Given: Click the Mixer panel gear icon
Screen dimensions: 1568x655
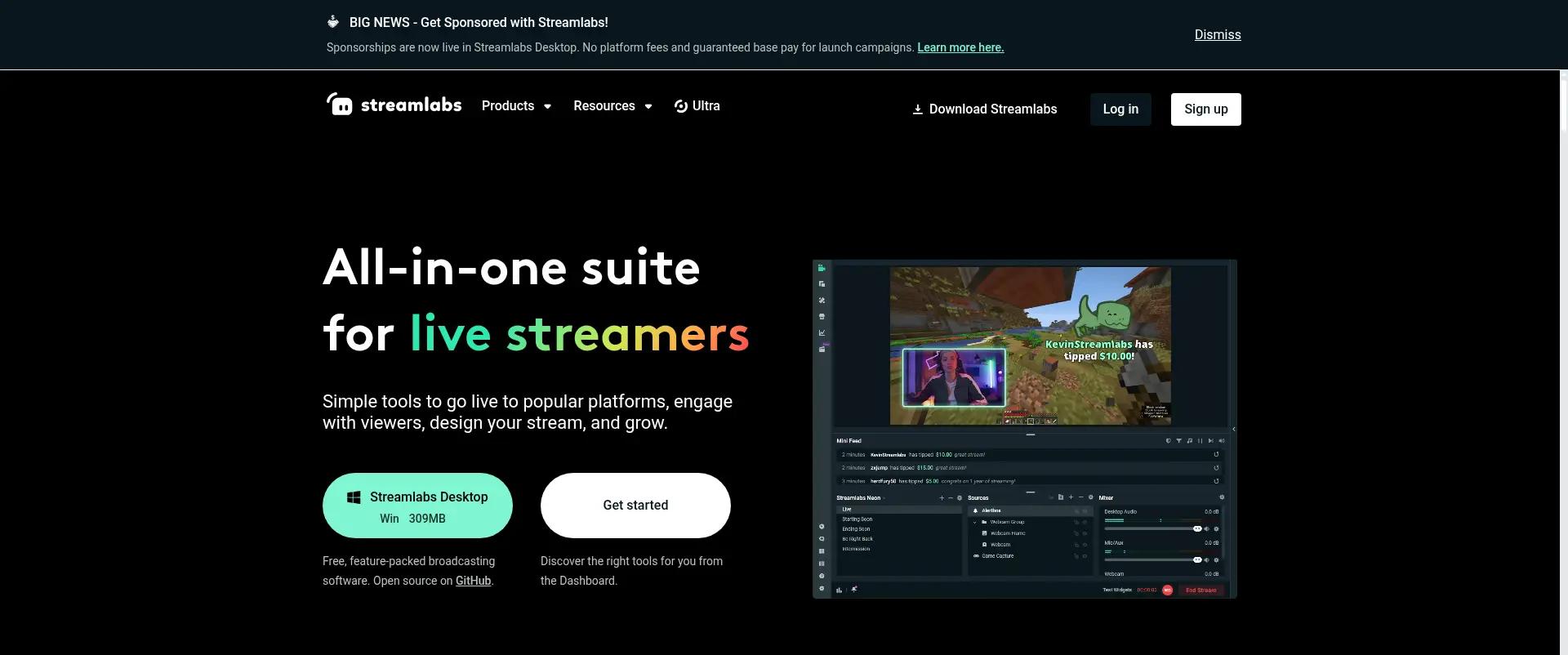Looking at the screenshot, I should pyautogui.click(x=1222, y=497).
